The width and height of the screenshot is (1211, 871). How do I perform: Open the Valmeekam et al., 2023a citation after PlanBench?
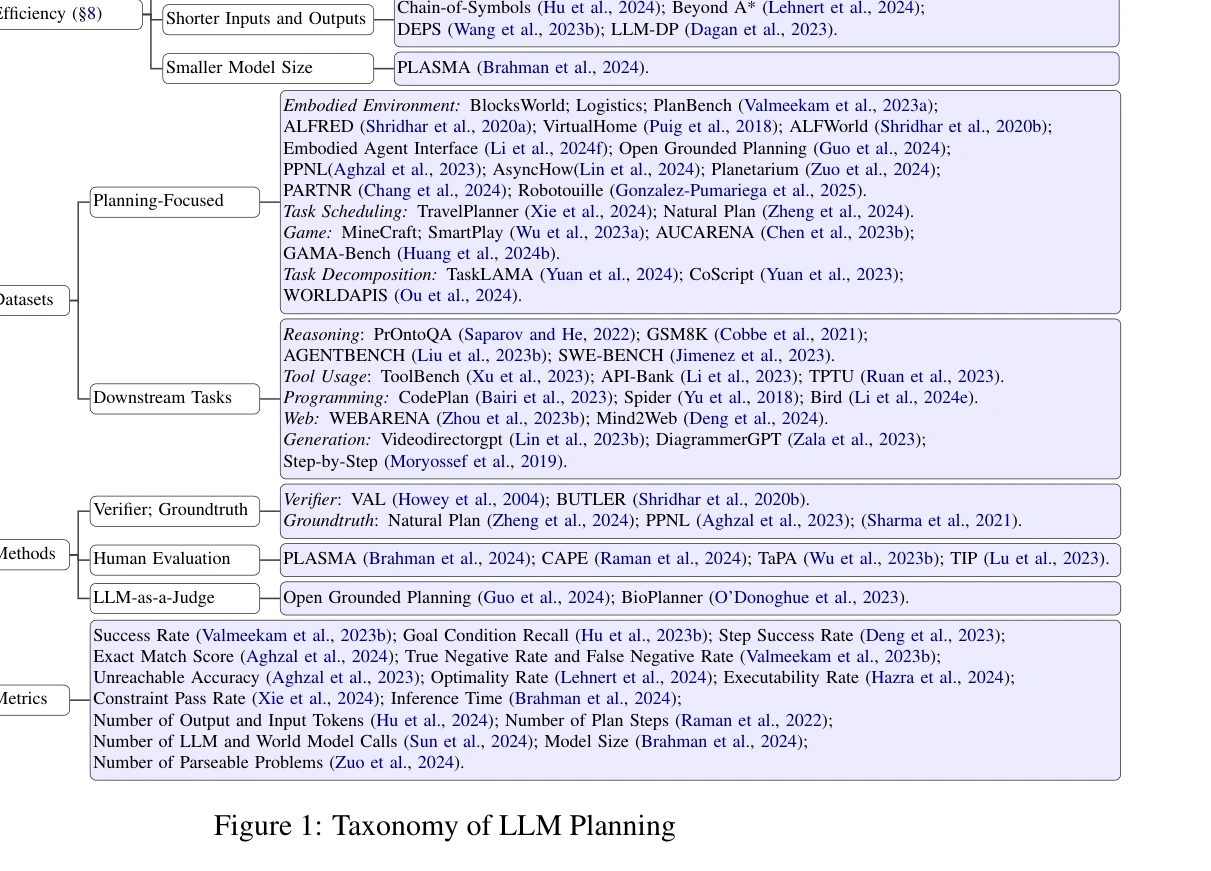click(x=834, y=105)
